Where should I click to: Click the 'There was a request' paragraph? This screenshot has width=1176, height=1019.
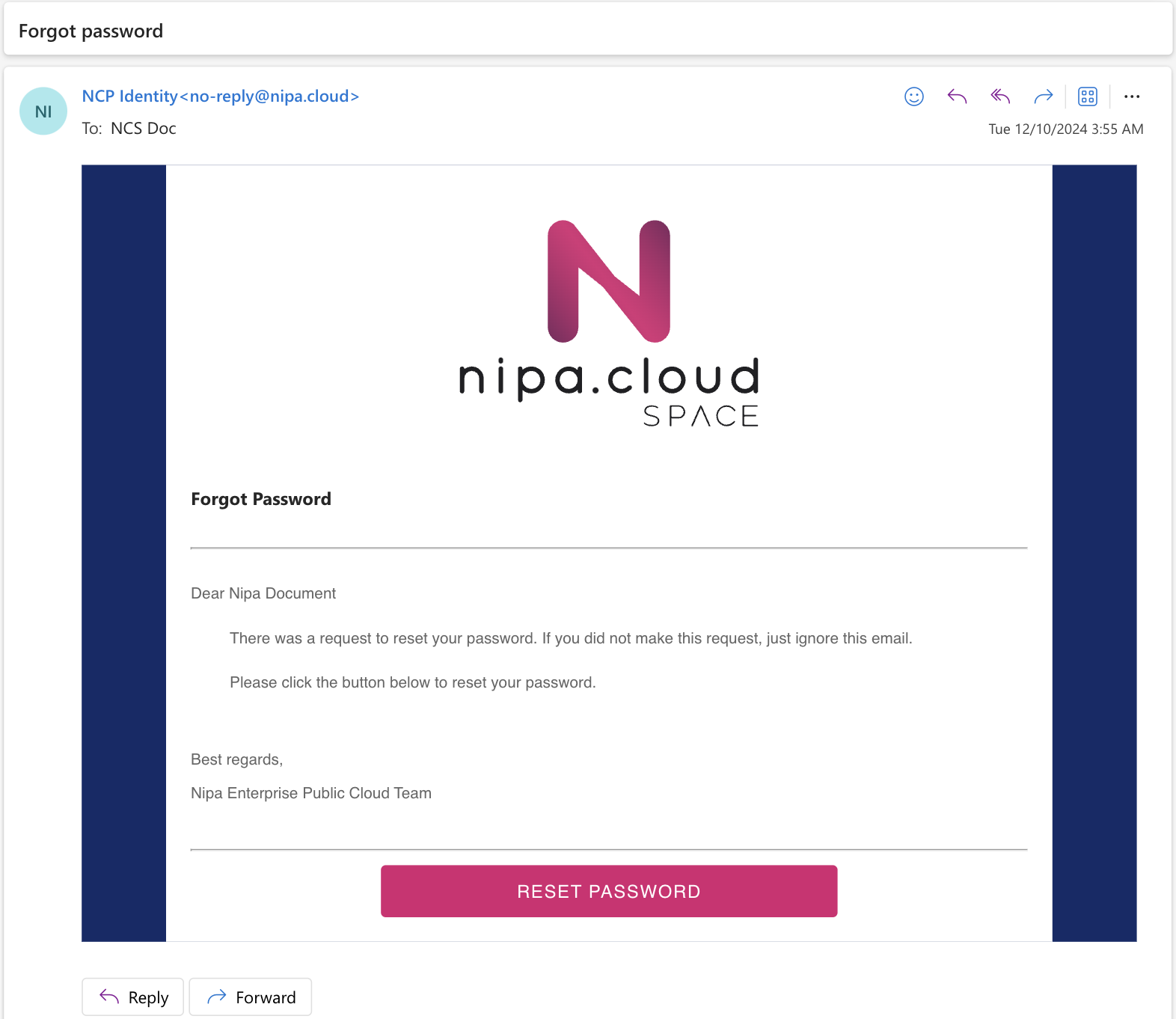570,638
